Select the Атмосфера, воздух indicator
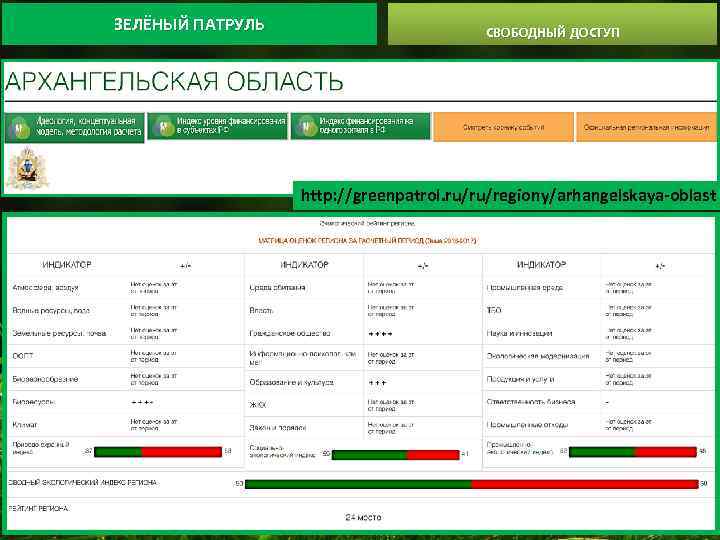The width and height of the screenshot is (720, 540). pyautogui.click(x=45, y=287)
